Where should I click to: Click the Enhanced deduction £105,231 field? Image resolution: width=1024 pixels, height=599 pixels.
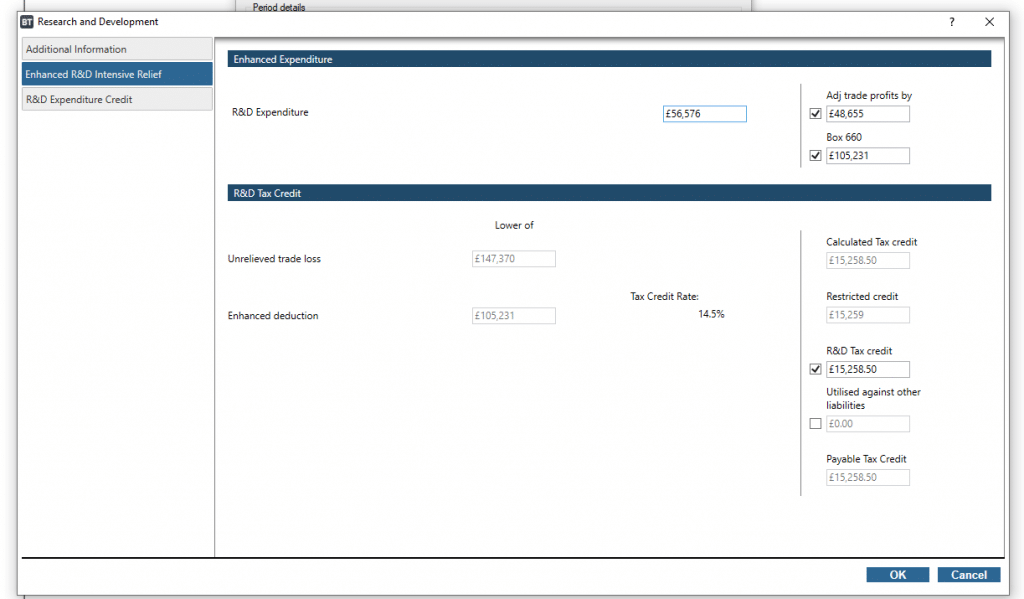click(513, 316)
